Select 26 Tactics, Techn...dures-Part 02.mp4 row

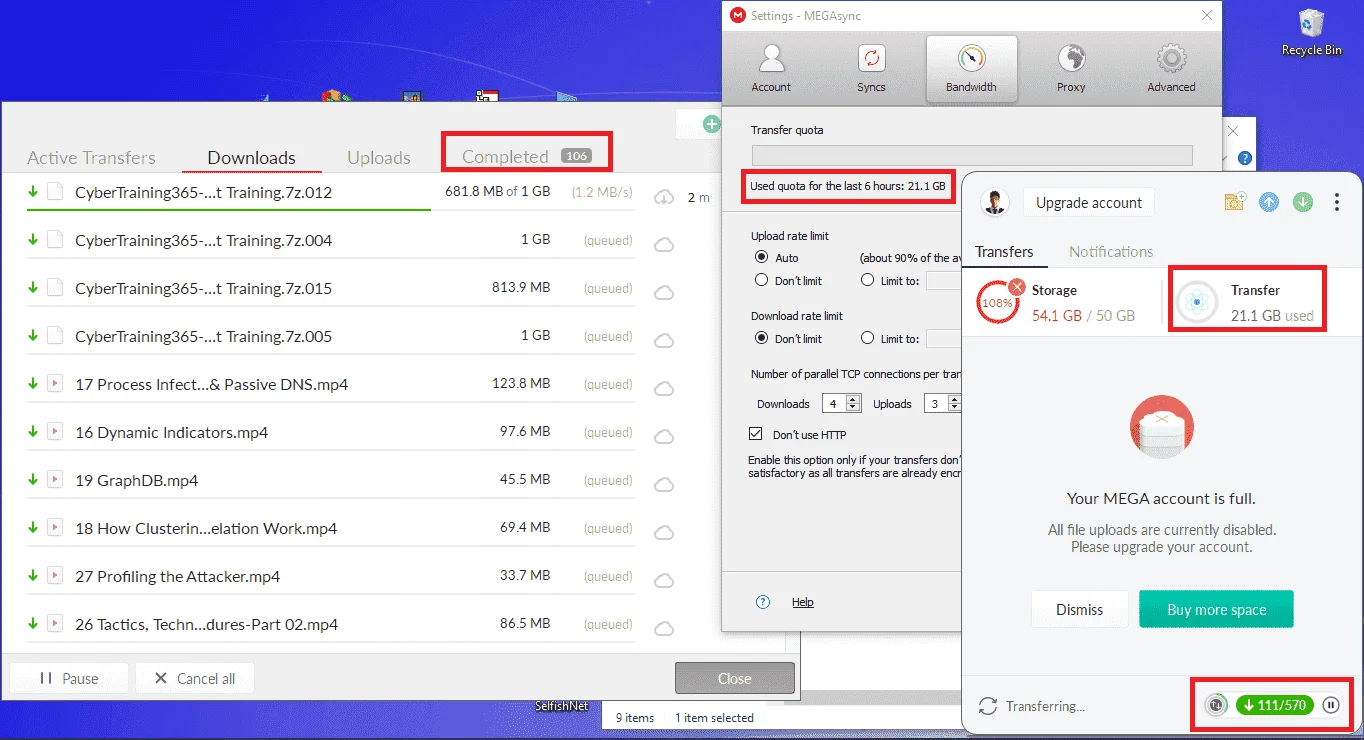(330, 624)
